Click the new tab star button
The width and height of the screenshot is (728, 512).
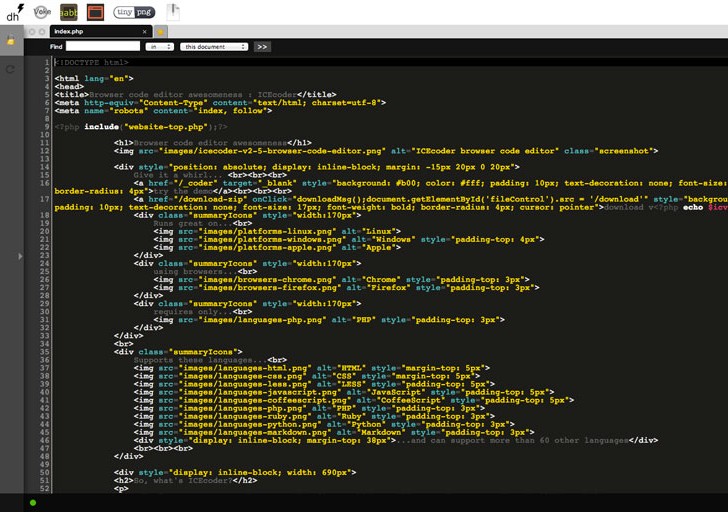click(160, 32)
